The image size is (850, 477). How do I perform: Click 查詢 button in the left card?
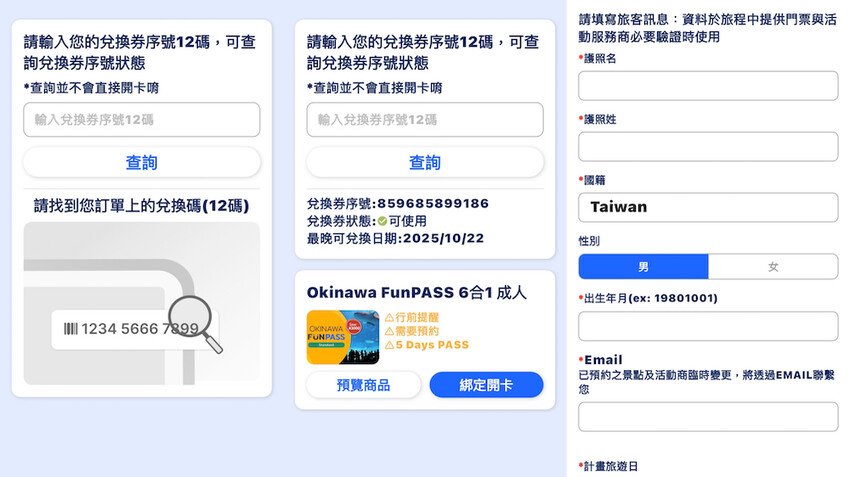click(141, 162)
